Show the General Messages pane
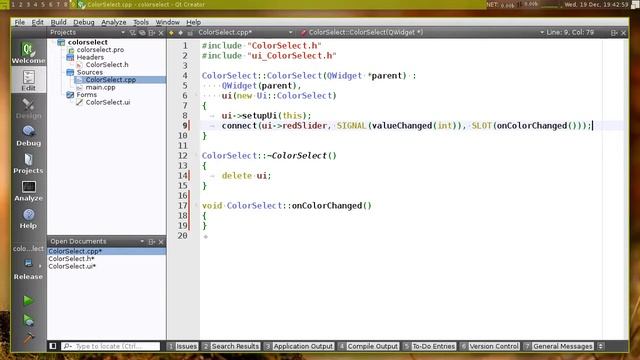Image resolution: width=640 pixels, height=360 pixels. (x=558, y=346)
